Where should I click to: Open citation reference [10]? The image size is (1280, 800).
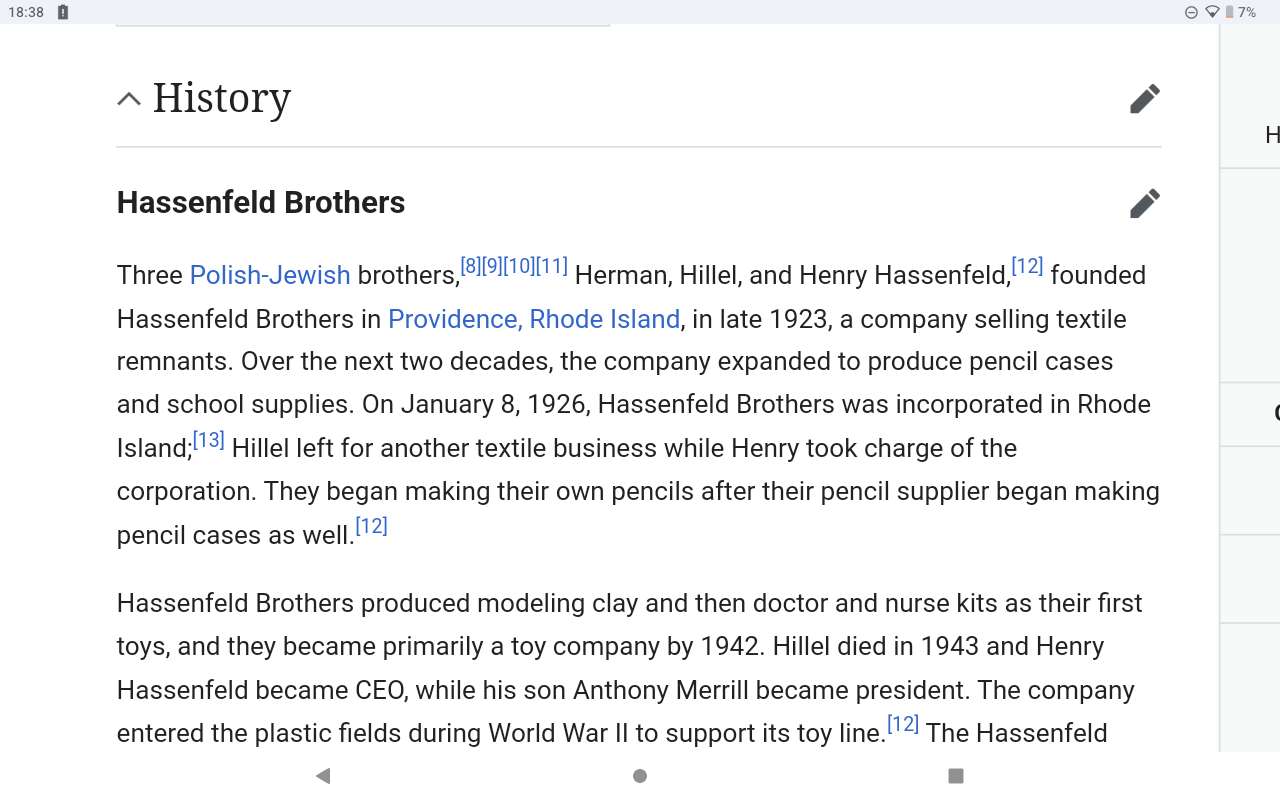(x=519, y=266)
